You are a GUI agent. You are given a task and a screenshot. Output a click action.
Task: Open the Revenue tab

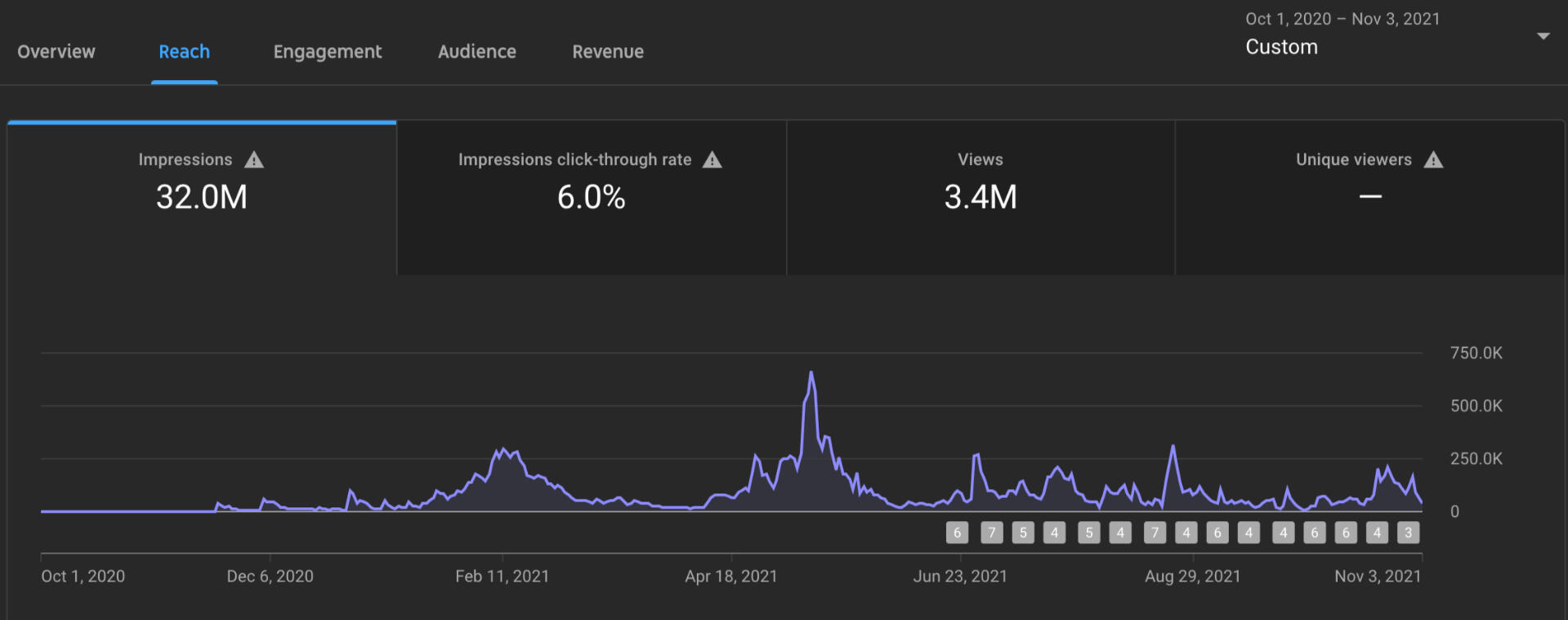pos(607,51)
